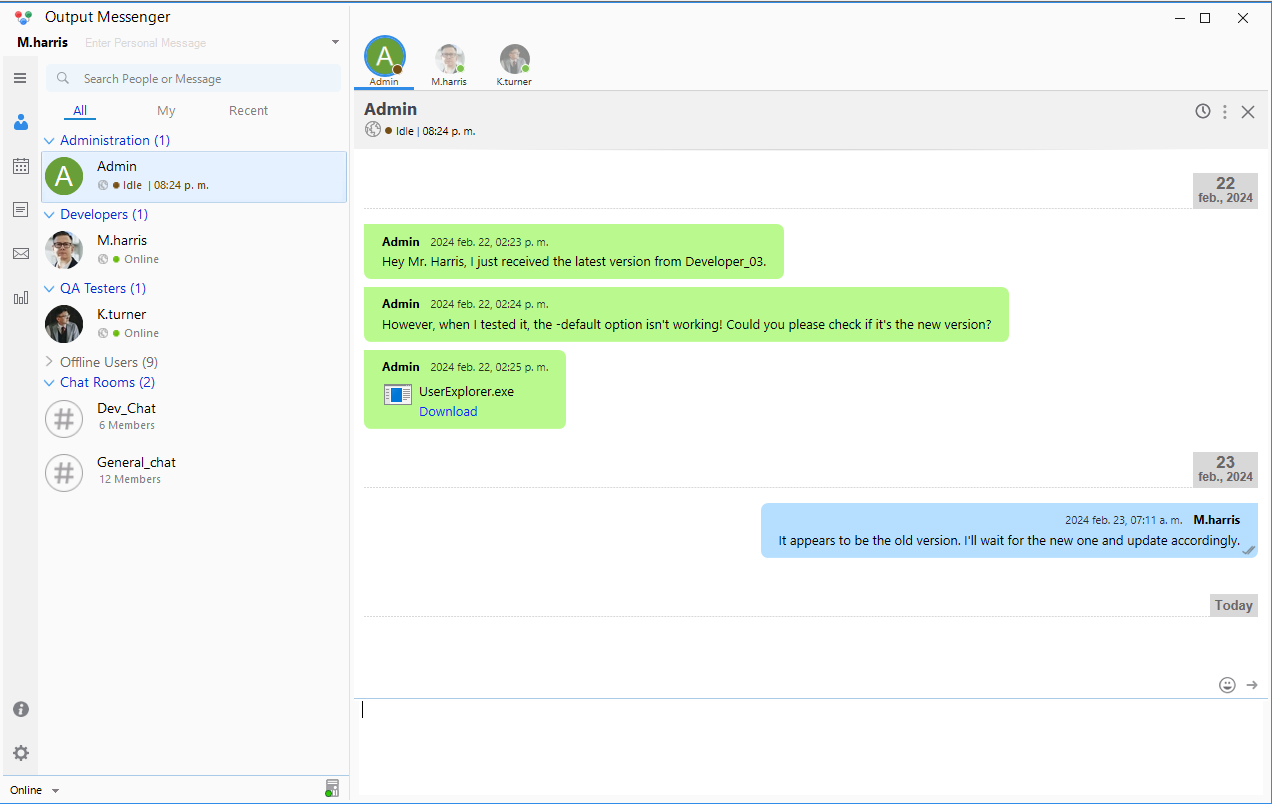Open chat history clock icon
The width and height of the screenshot is (1272, 804).
(x=1203, y=111)
